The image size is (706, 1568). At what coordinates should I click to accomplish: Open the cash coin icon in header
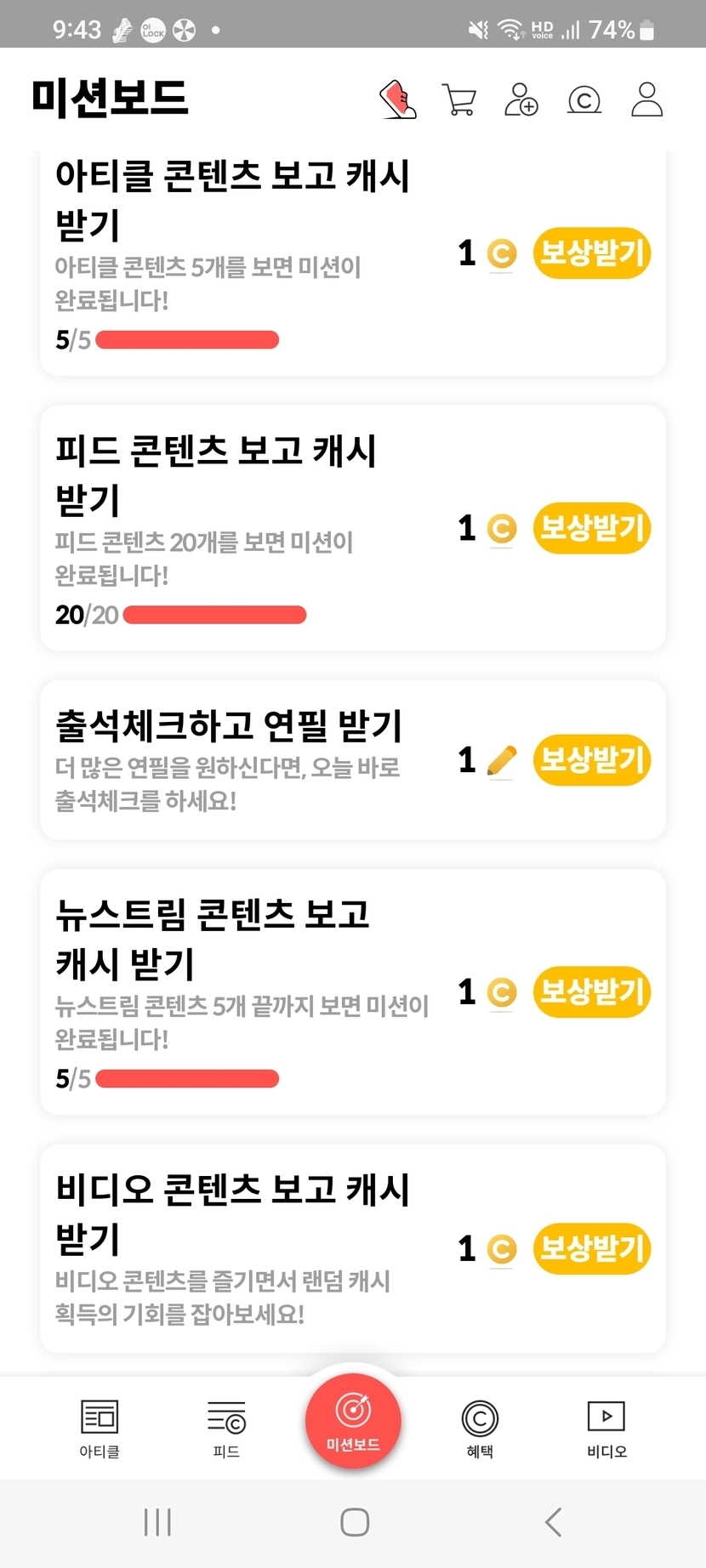(x=584, y=100)
